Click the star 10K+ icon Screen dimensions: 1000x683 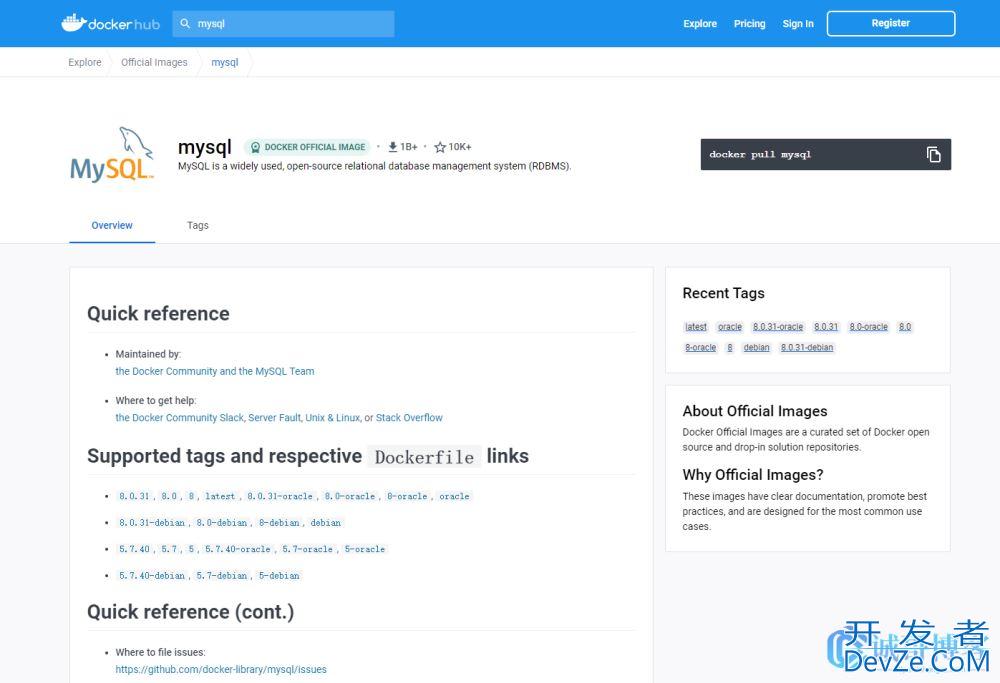coord(439,147)
